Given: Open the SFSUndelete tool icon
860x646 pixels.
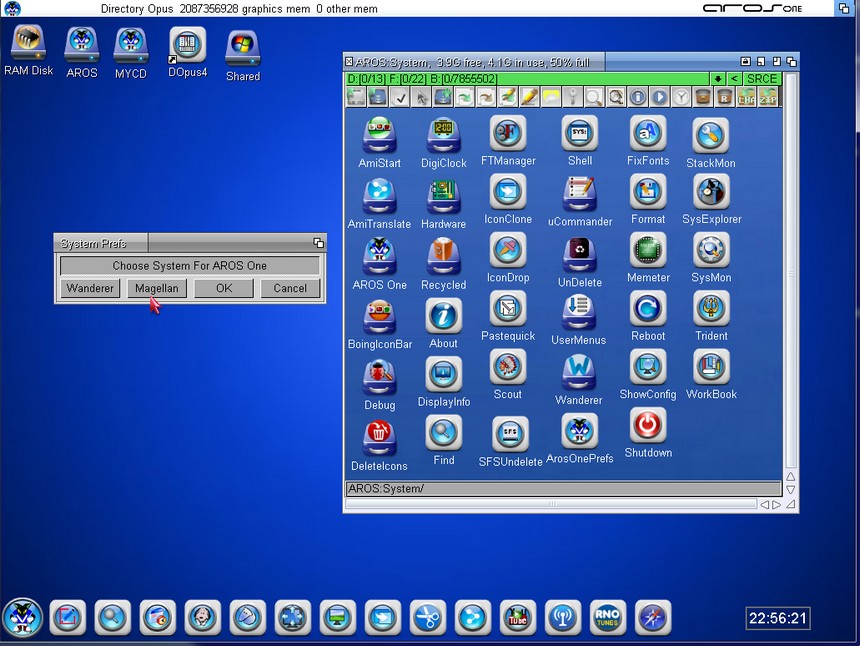Looking at the screenshot, I should click(510, 435).
